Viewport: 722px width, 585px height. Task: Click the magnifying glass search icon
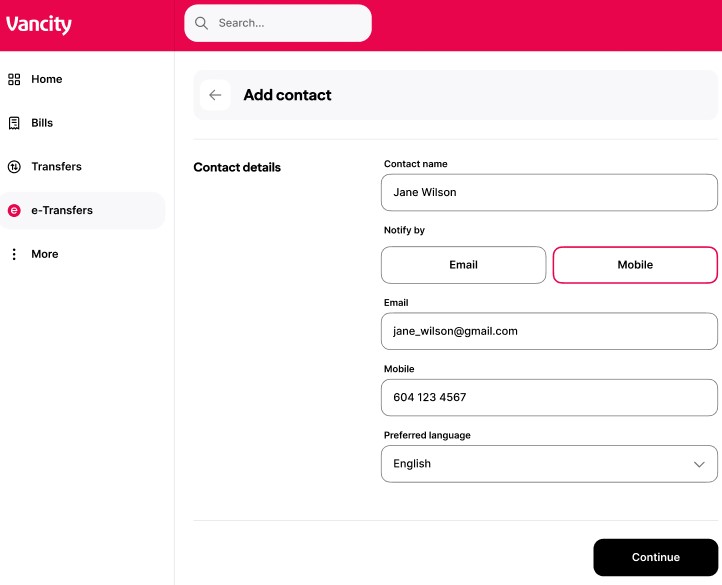(x=202, y=23)
